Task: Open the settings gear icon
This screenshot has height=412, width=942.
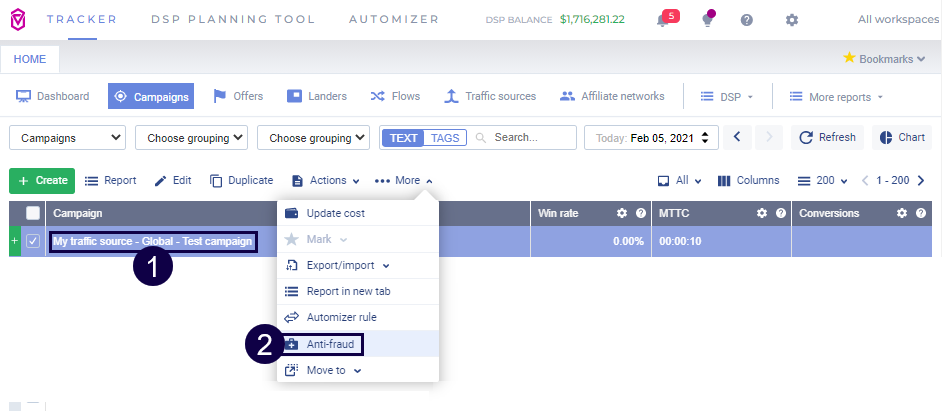Action: pos(792,20)
